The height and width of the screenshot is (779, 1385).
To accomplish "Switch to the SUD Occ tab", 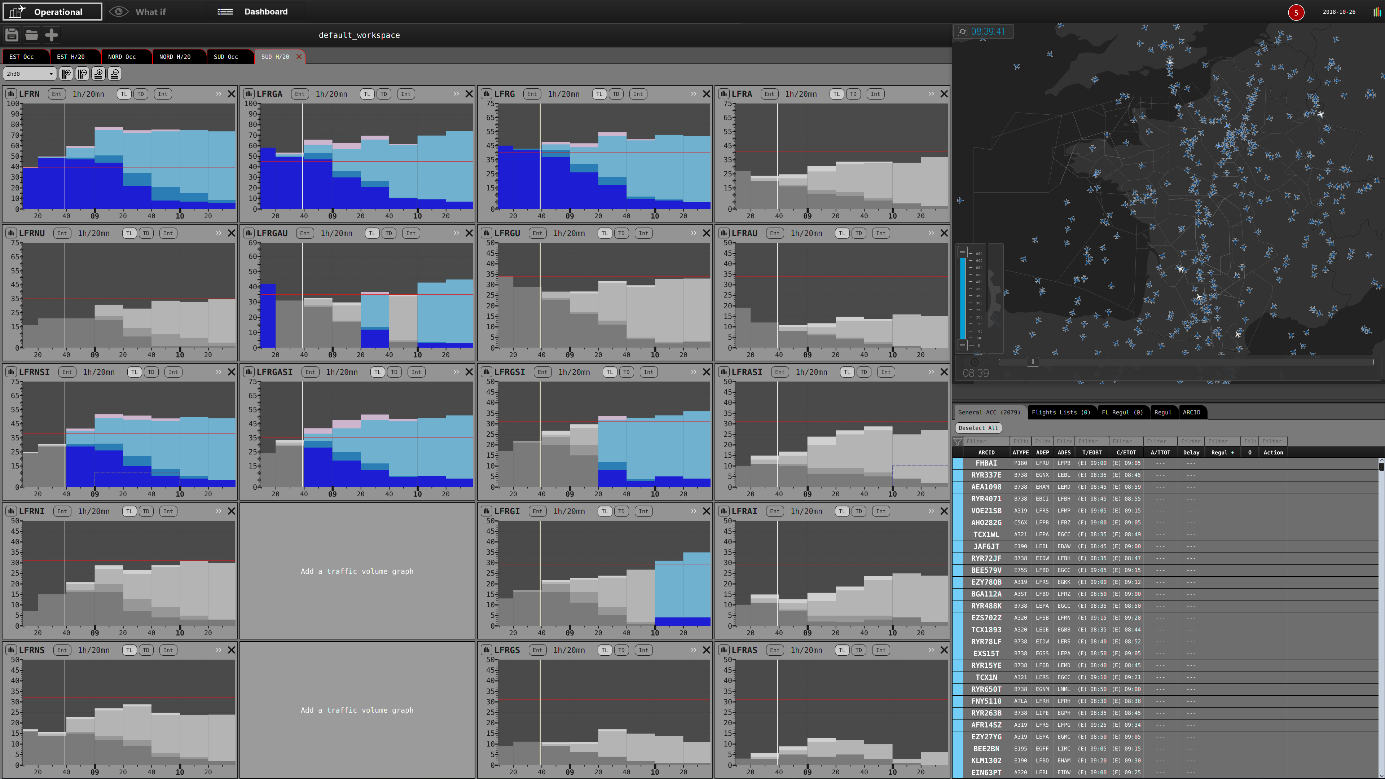I will click(229, 57).
